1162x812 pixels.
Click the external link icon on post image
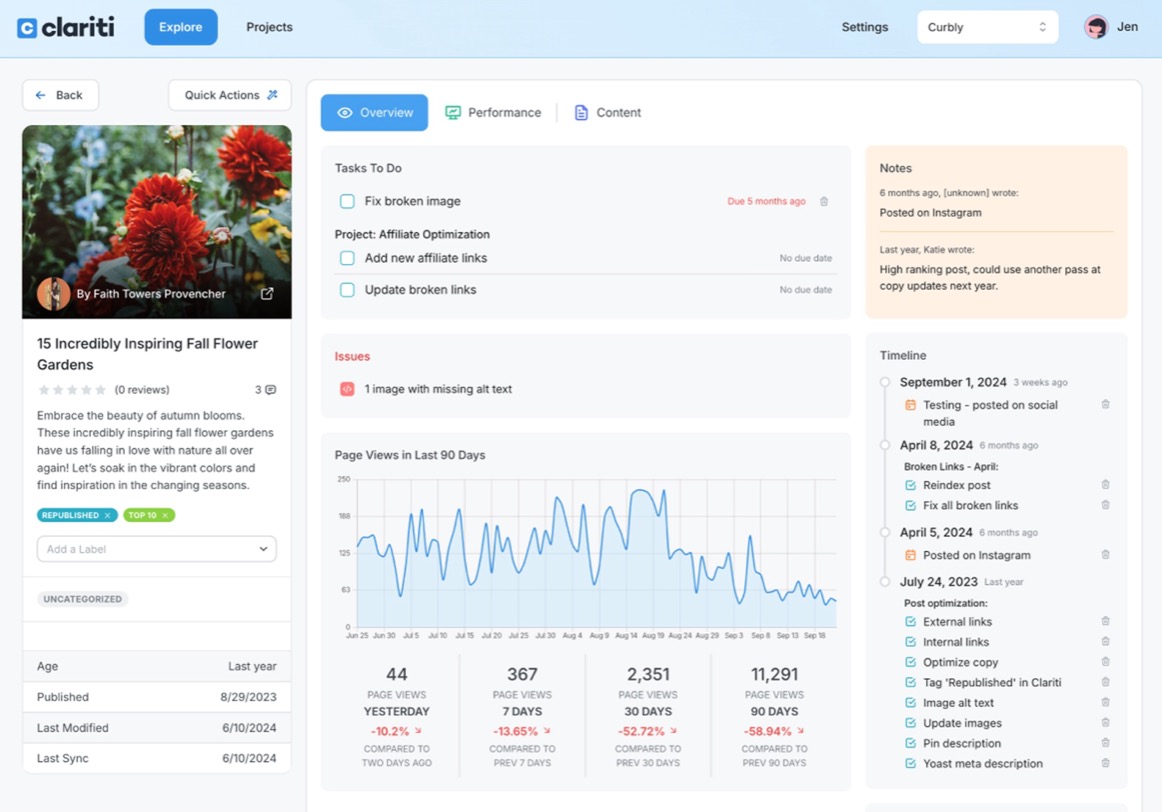pyautogui.click(x=267, y=294)
